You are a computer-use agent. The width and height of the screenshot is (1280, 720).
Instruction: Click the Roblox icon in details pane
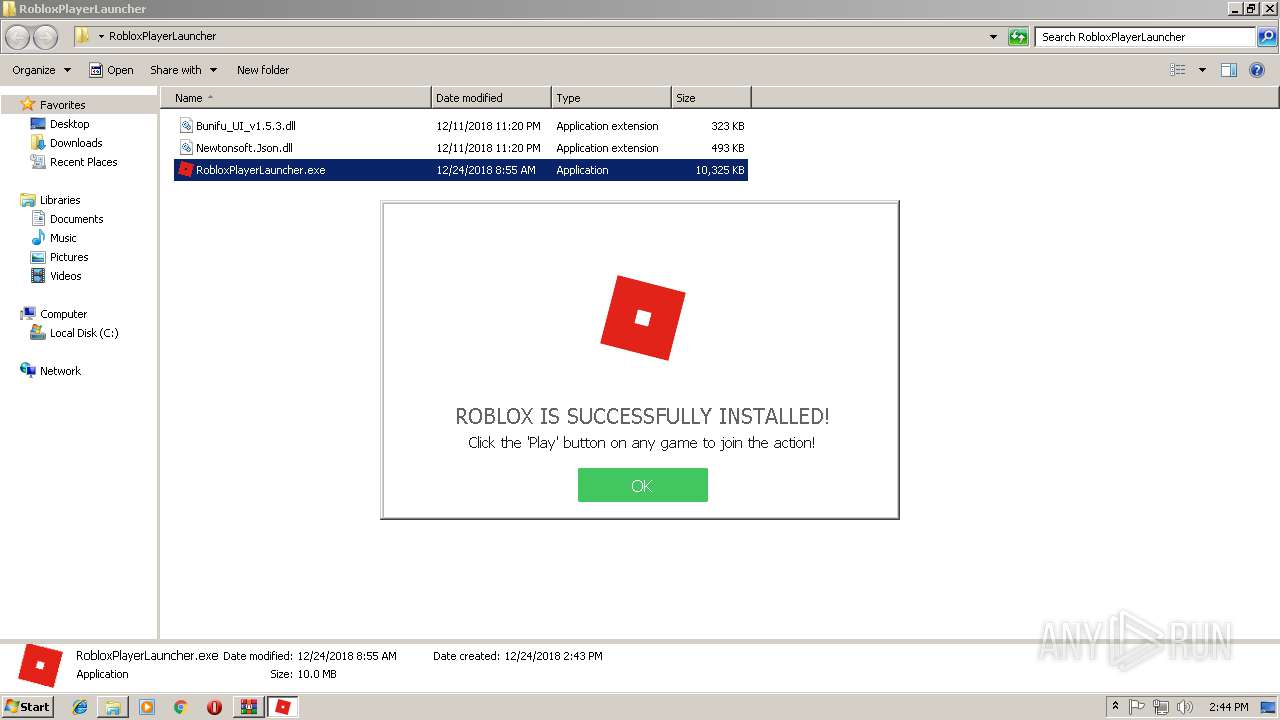[41, 665]
